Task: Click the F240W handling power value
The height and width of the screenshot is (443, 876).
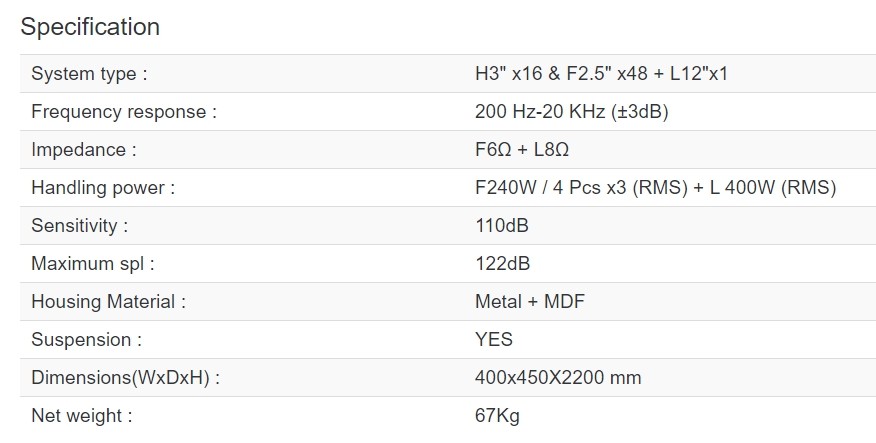Action: pos(655,188)
